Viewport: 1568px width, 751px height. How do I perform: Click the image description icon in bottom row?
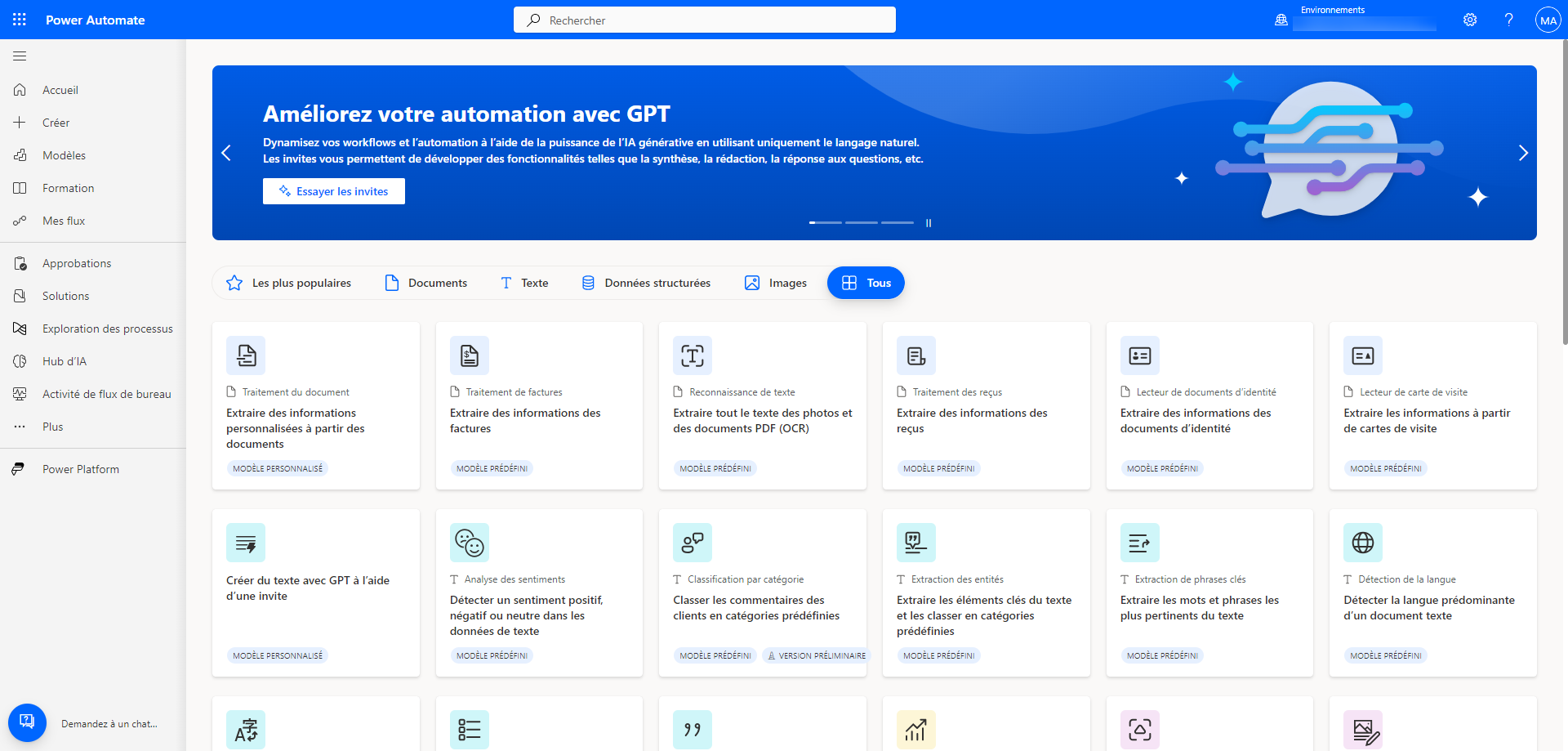click(x=1363, y=730)
